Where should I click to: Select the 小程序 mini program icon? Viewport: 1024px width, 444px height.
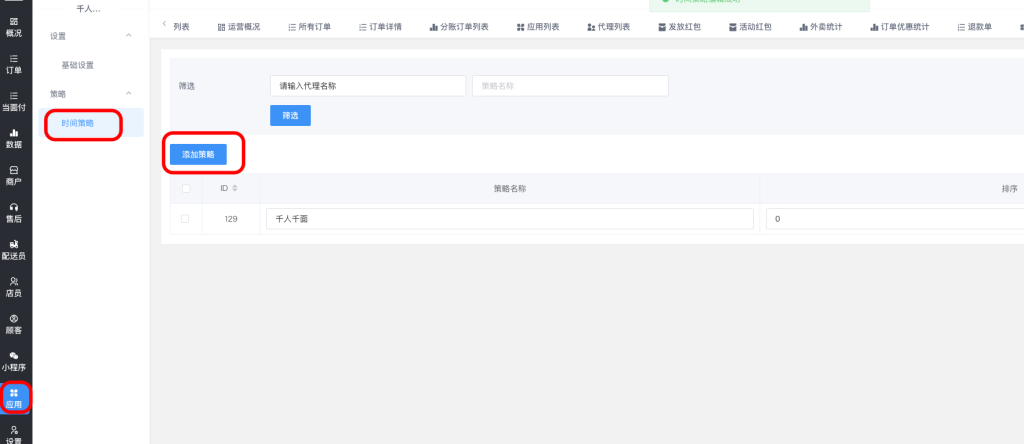(x=14, y=360)
